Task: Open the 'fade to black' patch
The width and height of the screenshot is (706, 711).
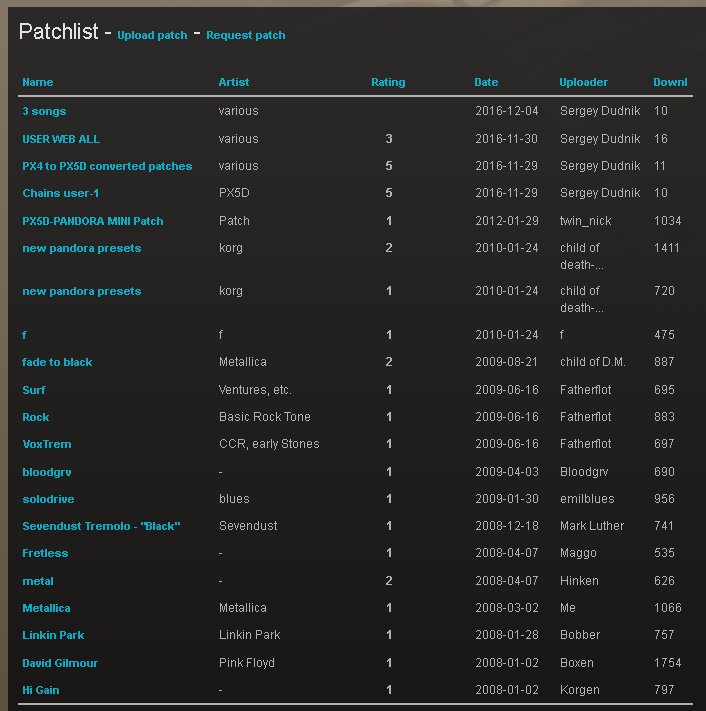Action: [57, 362]
